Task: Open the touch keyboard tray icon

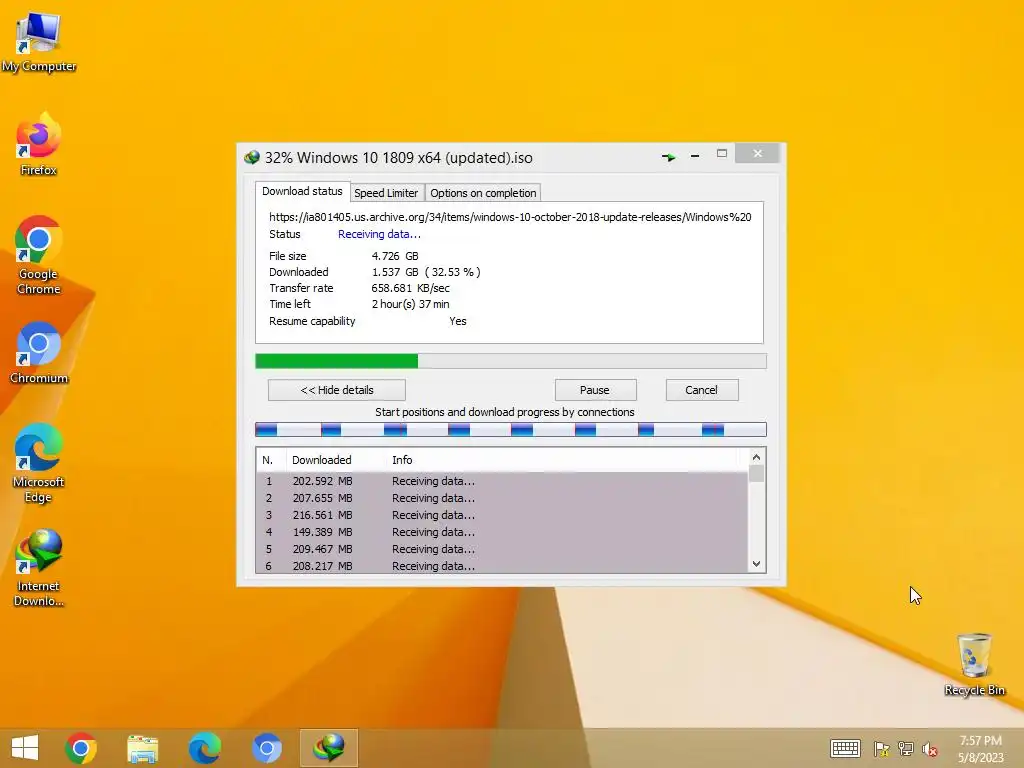Action: (x=845, y=748)
